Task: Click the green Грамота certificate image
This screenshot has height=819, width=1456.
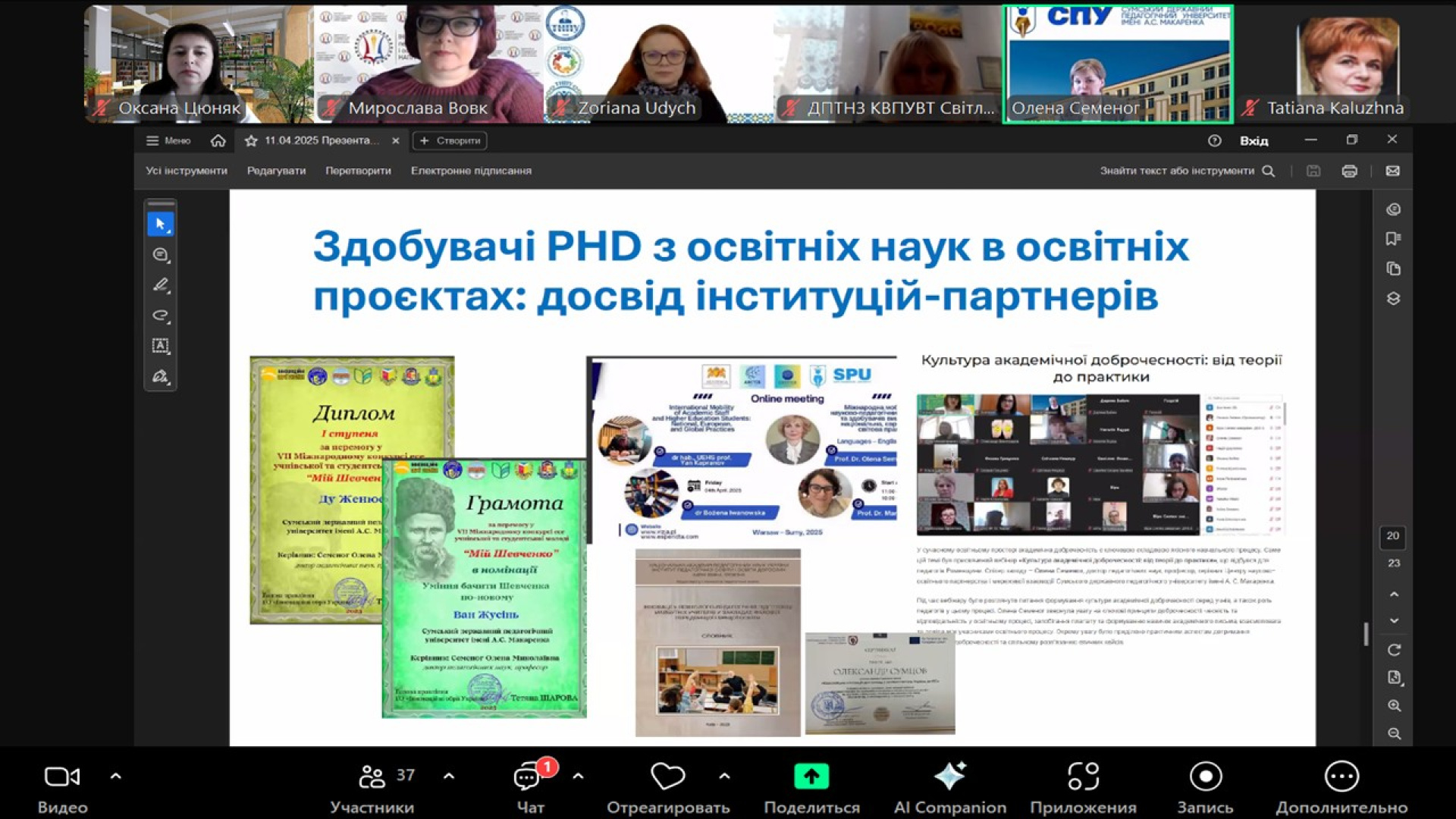Action: click(x=484, y=588)
